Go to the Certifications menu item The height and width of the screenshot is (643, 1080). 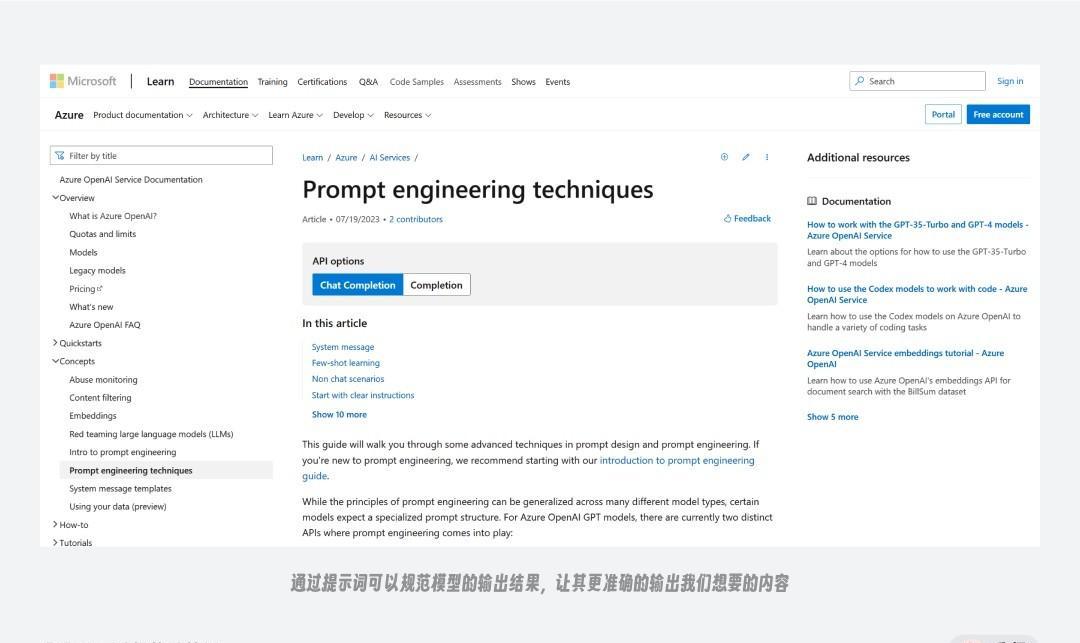click(x=322, y=82)
